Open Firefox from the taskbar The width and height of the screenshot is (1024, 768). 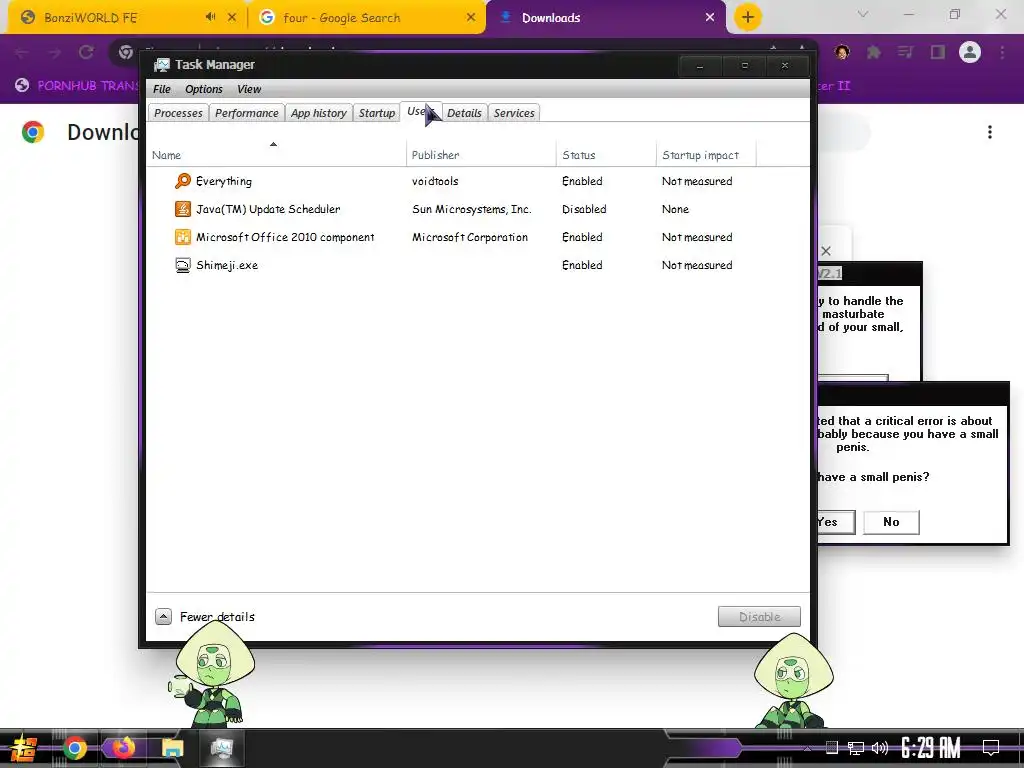(123, 748)
